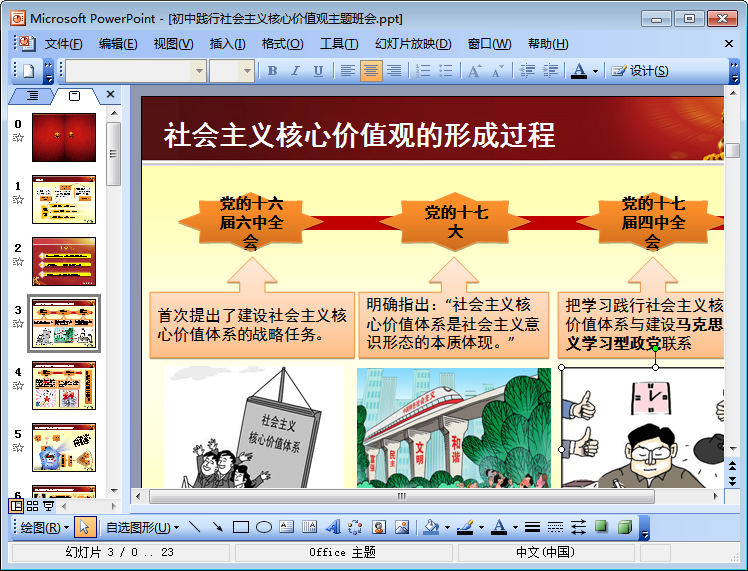The width and height of the screenshot is (748, 571).
Task: Click animation star icon beside slide 3
Action: click(18, 324)
